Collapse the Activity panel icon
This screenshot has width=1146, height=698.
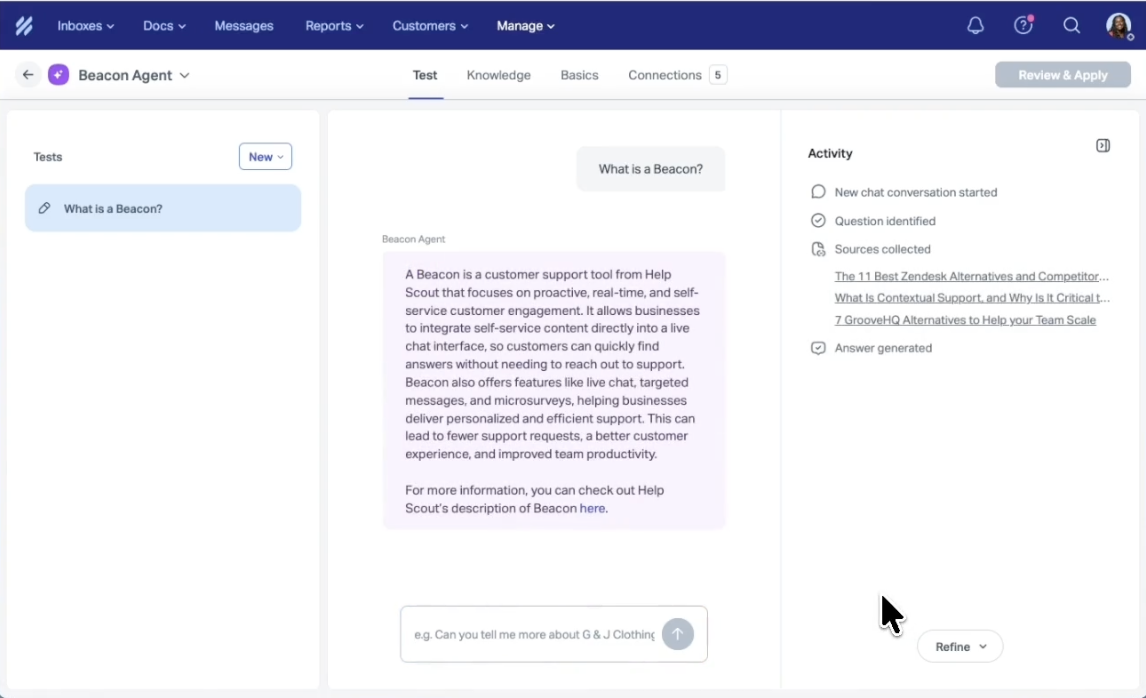click(1103, 145)
